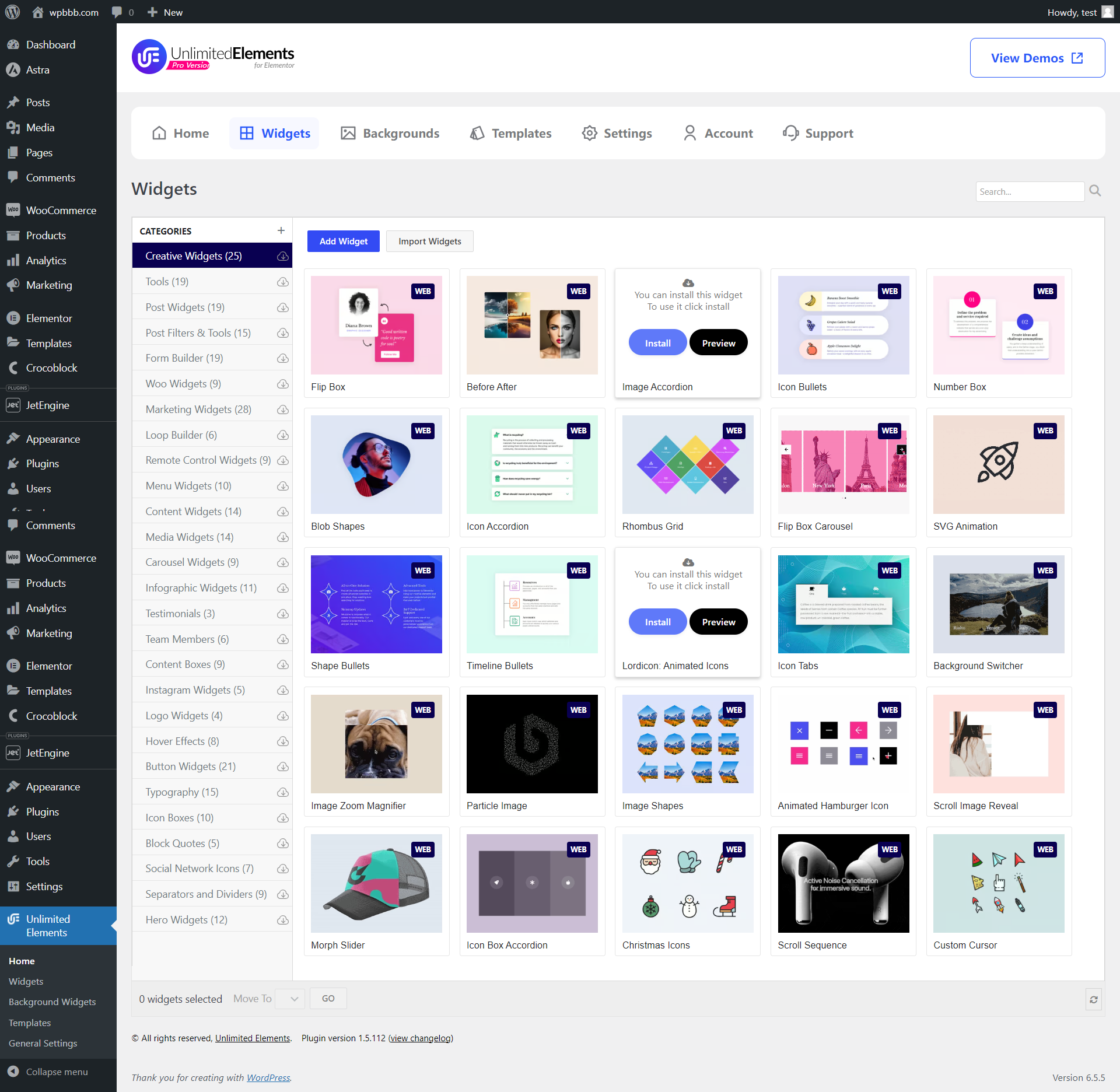Screen dimensions: 1120x1092
Task: Select the Particle Image widget thumbnail
Action: 532,744
